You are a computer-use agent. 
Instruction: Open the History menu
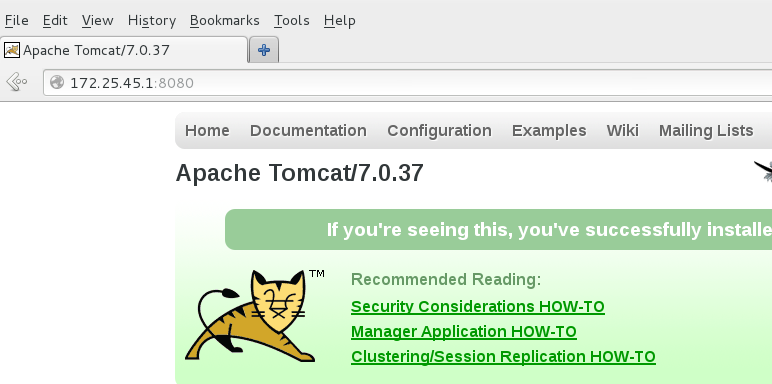coord(152,21)
